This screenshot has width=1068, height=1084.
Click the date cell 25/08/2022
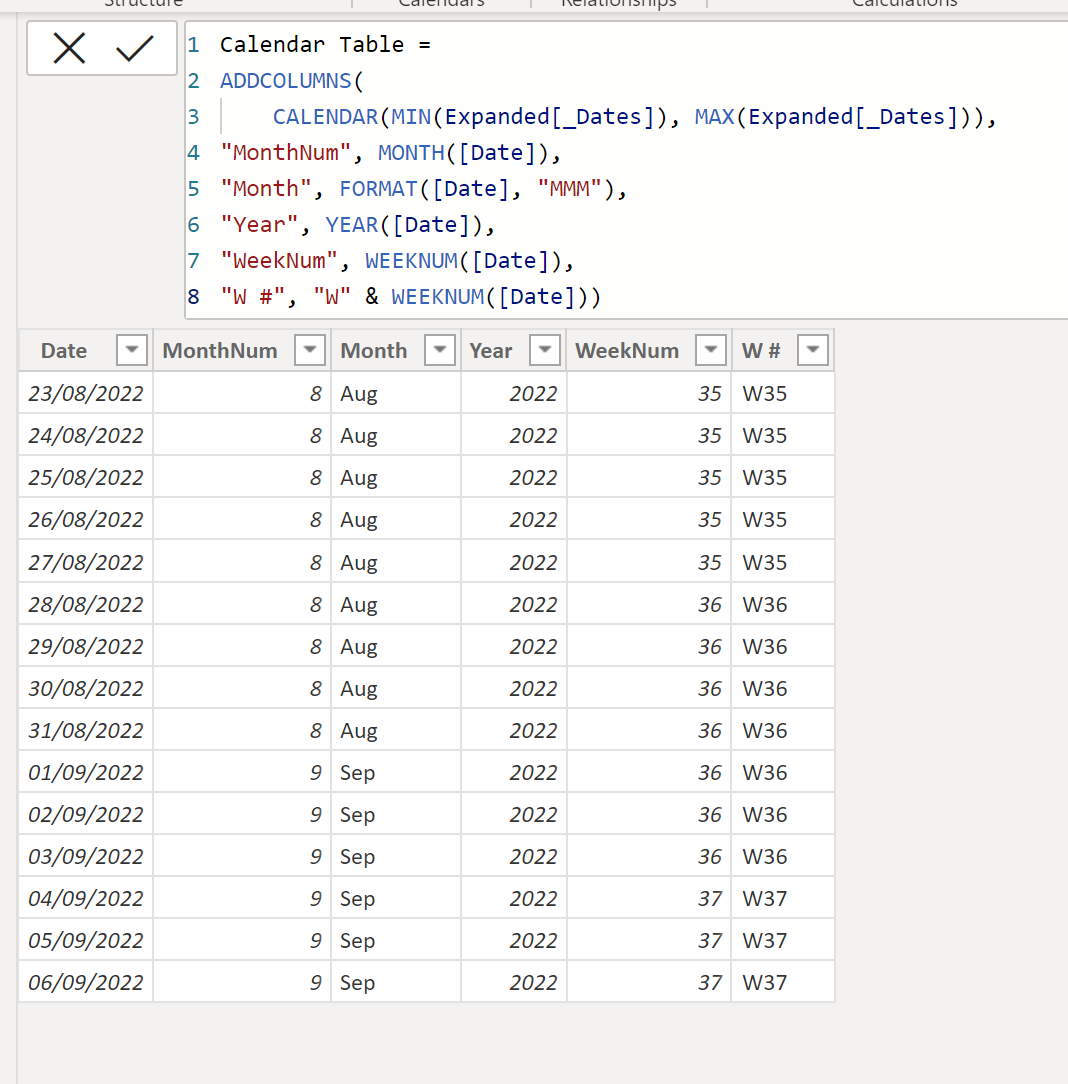tap(86, 478)
